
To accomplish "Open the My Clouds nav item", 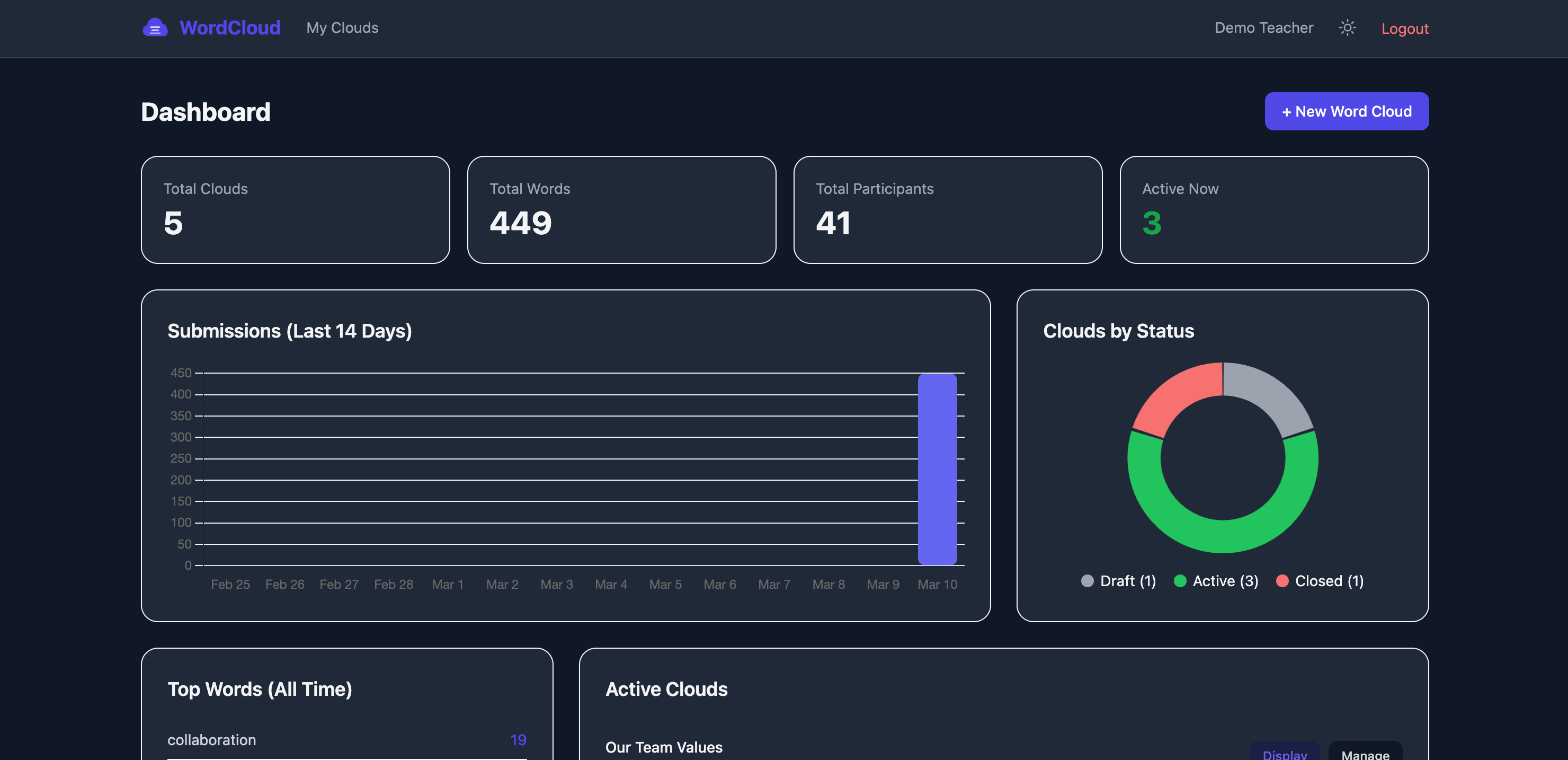I will (342, 28).
